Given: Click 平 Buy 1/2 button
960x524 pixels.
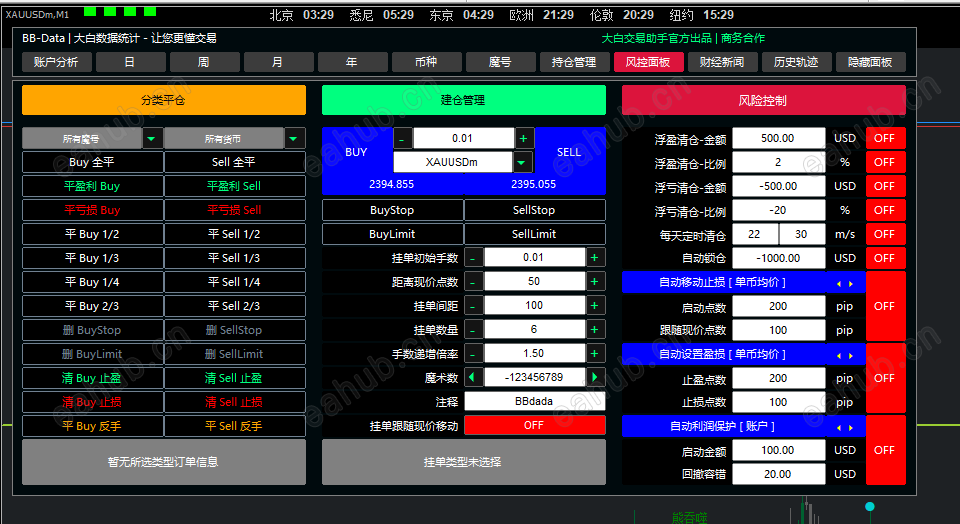Looking at the screenshot, I should click(92, 234).
